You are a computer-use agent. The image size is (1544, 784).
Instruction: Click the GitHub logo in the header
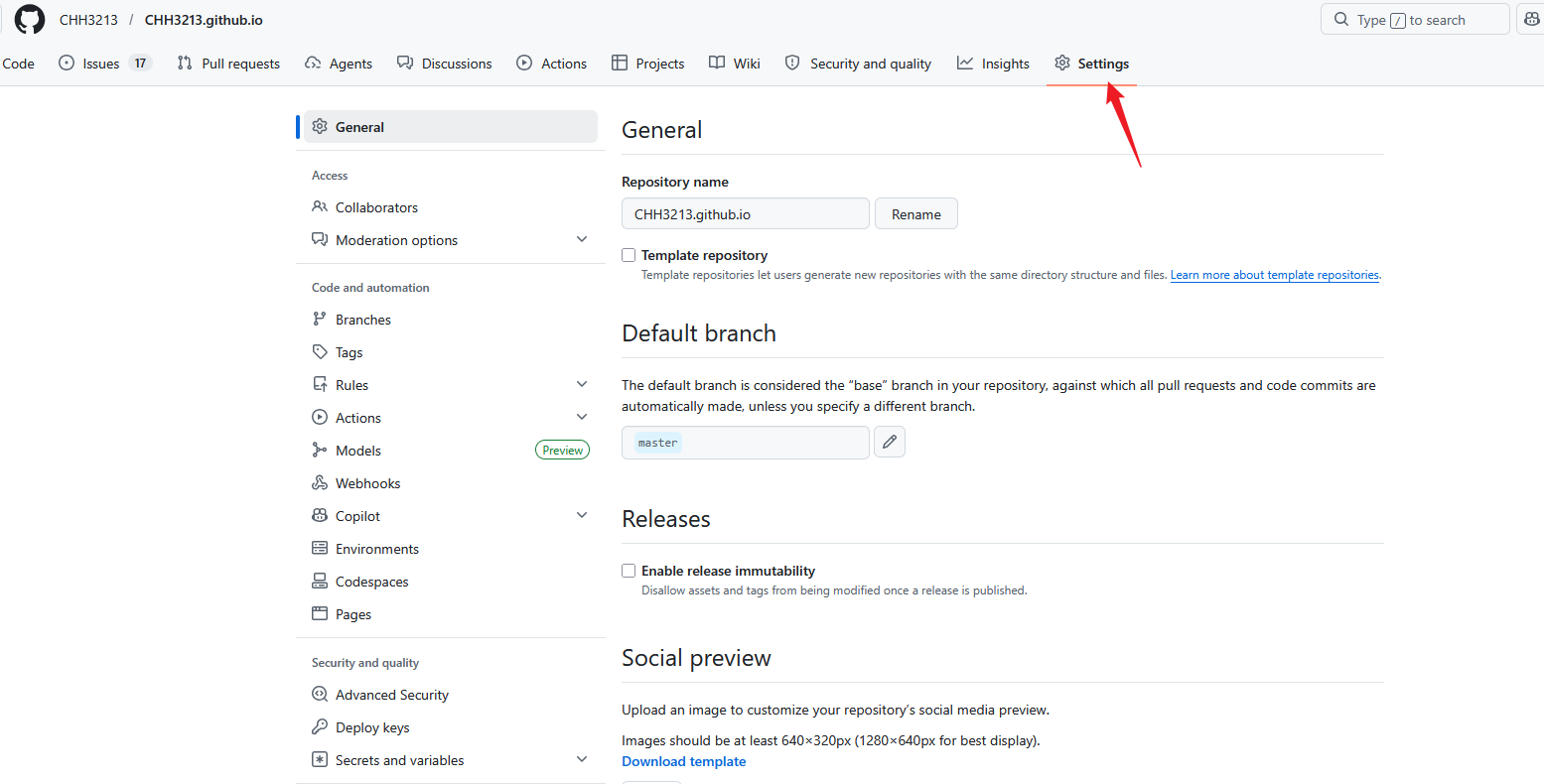tap(30, 20)
